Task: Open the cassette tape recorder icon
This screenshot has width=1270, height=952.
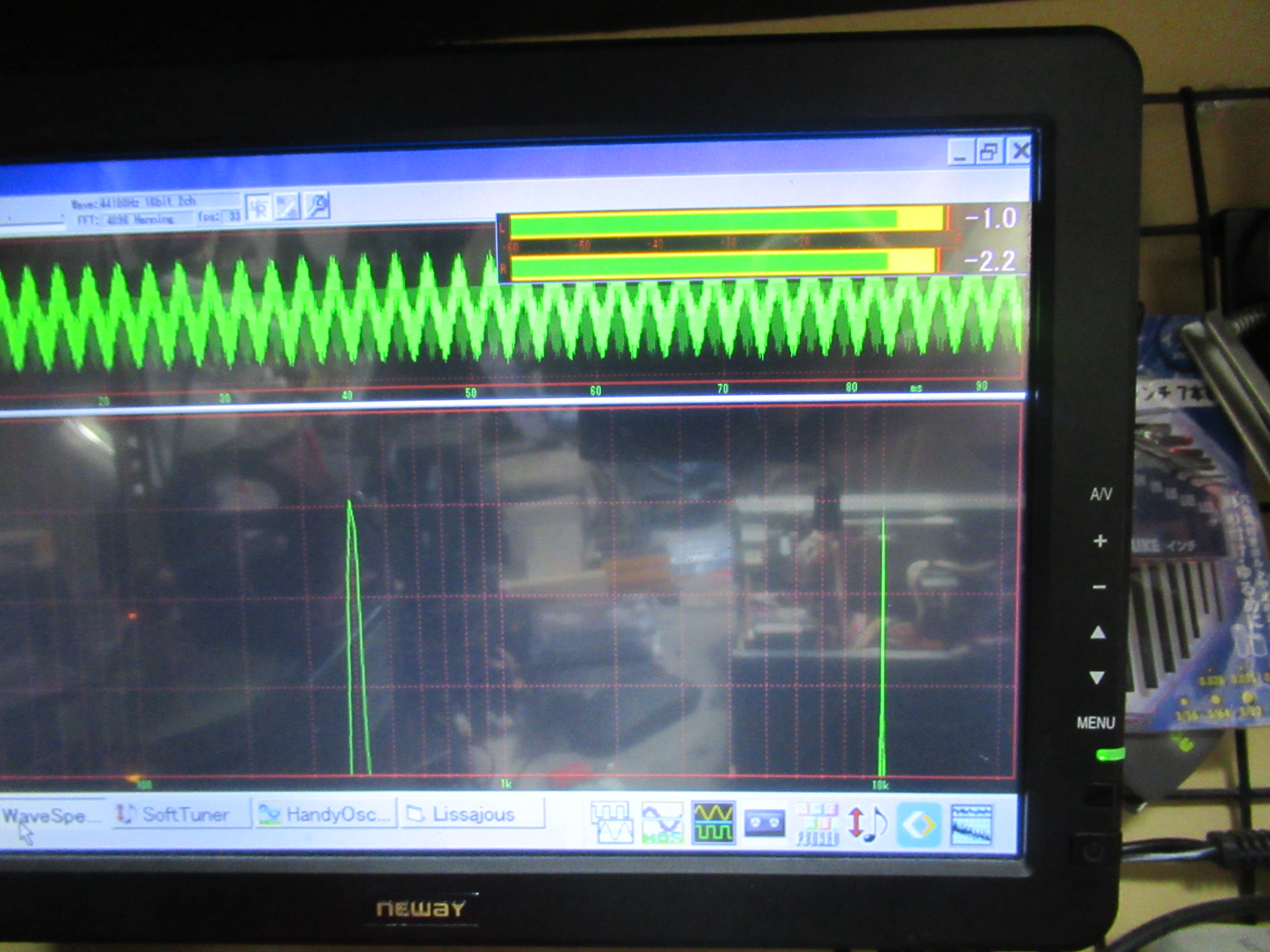Action: 764,823
